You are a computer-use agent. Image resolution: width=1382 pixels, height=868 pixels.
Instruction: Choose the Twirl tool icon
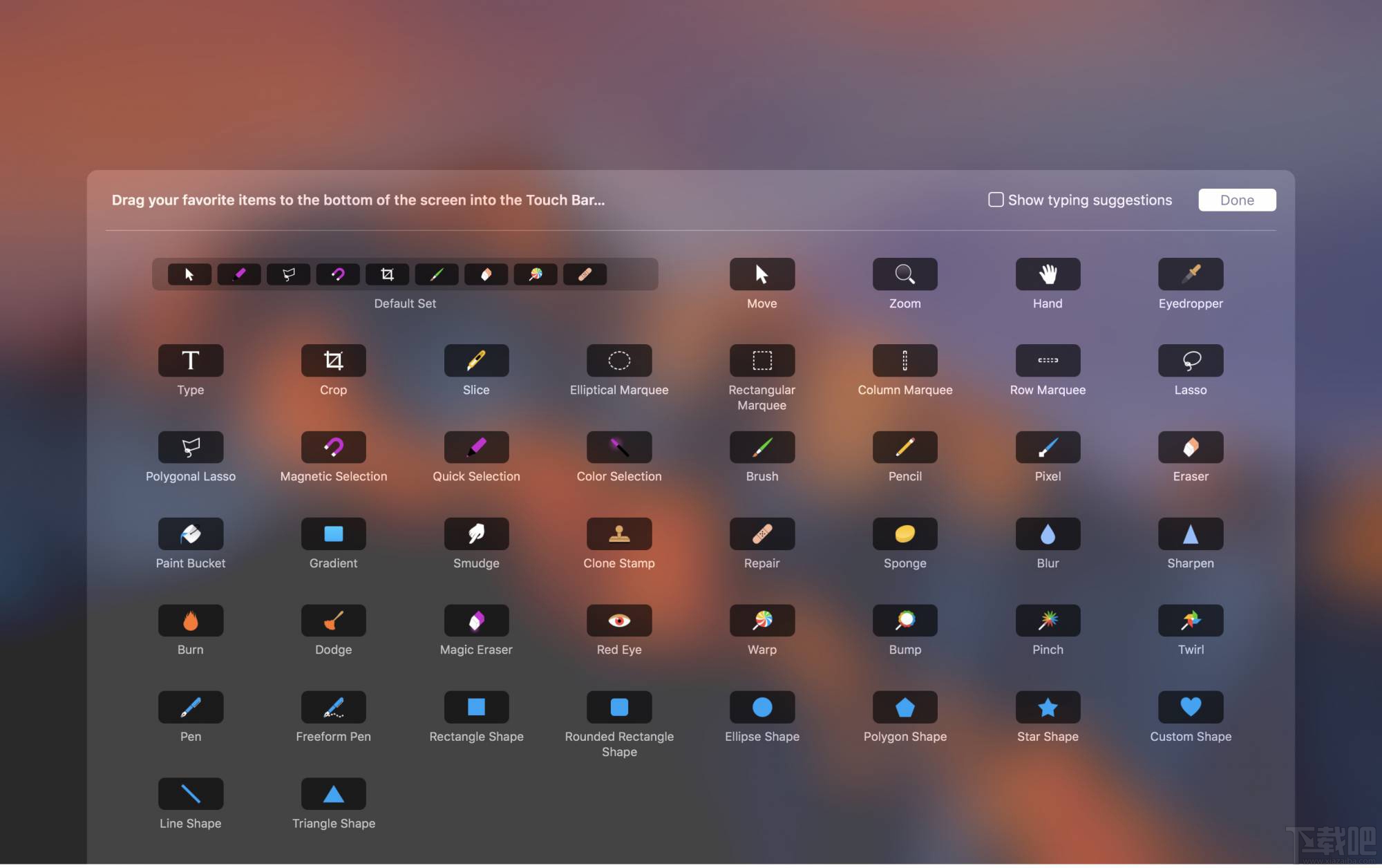click(1190, 621)
